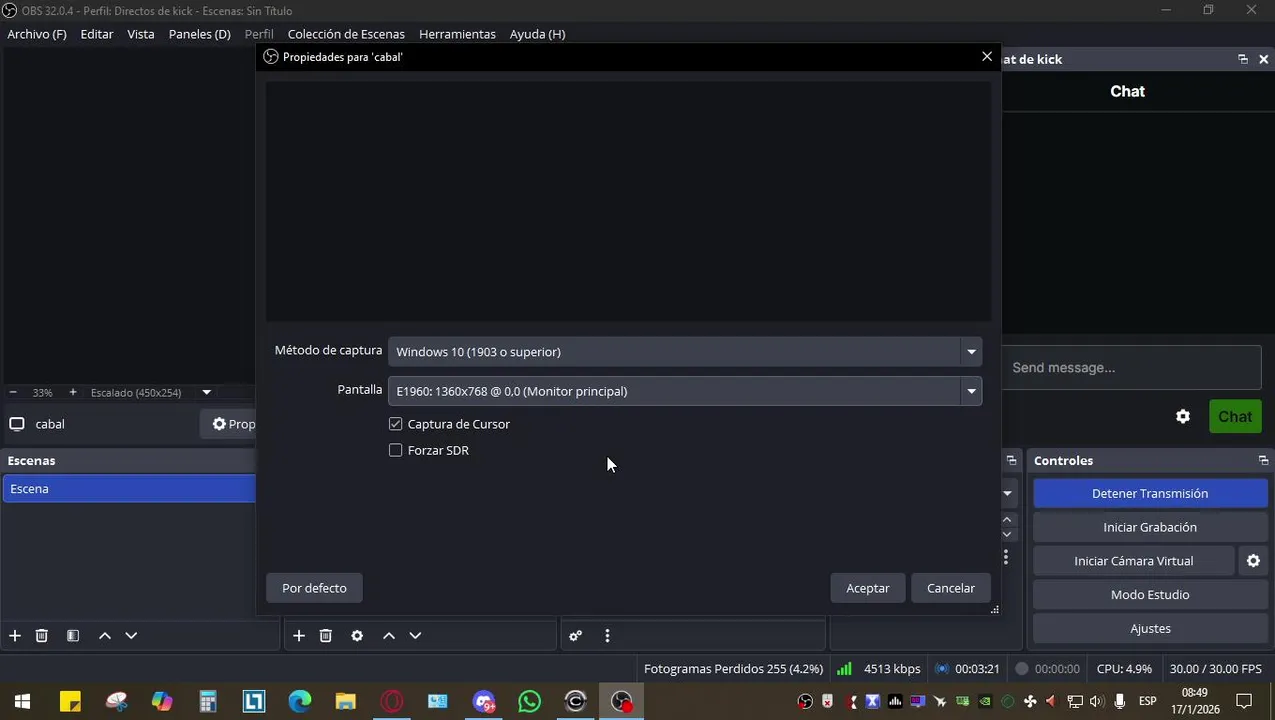Open source properties gear in sources toolbar
This screenshot has height=720, width=1275.
coord(357,636)
